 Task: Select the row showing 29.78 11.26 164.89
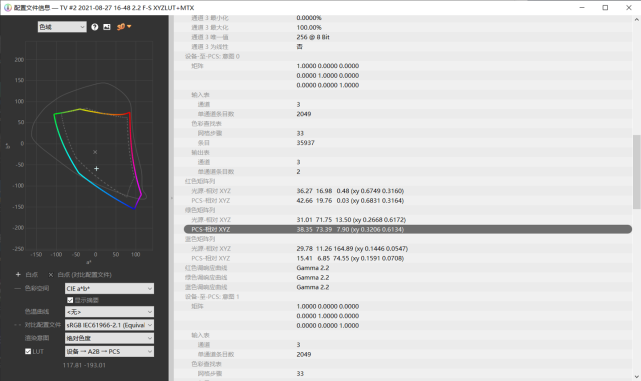[x=408, y=249]
